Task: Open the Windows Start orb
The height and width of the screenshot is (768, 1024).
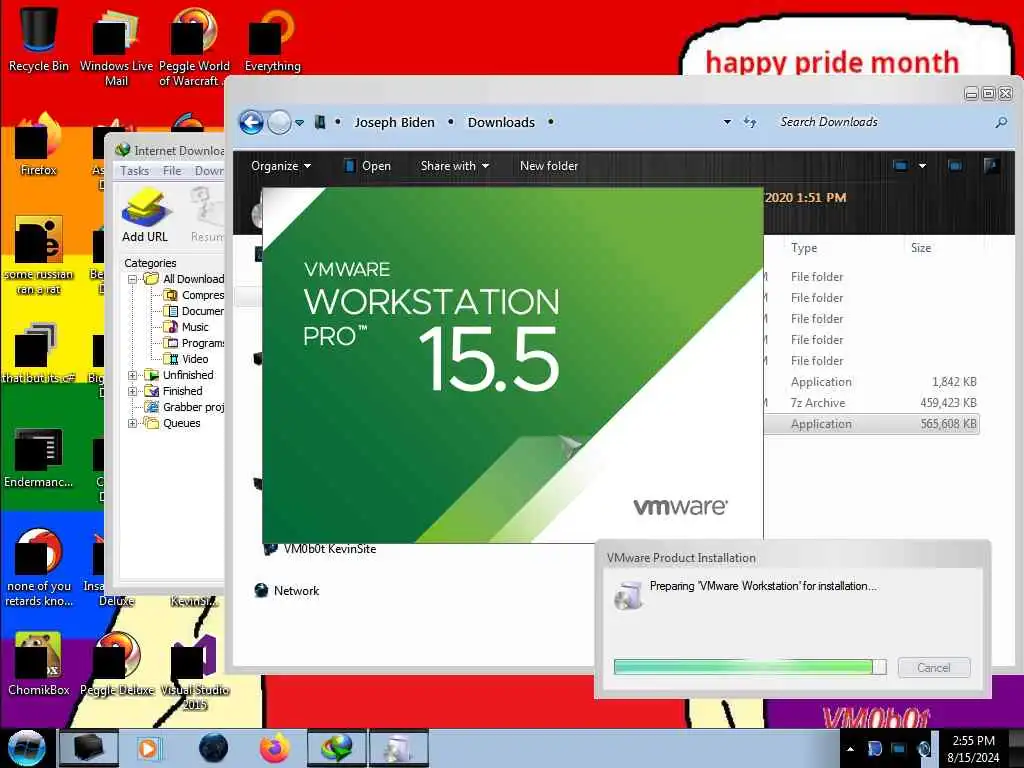Action: pyautogui.click(x=26, y=748)
